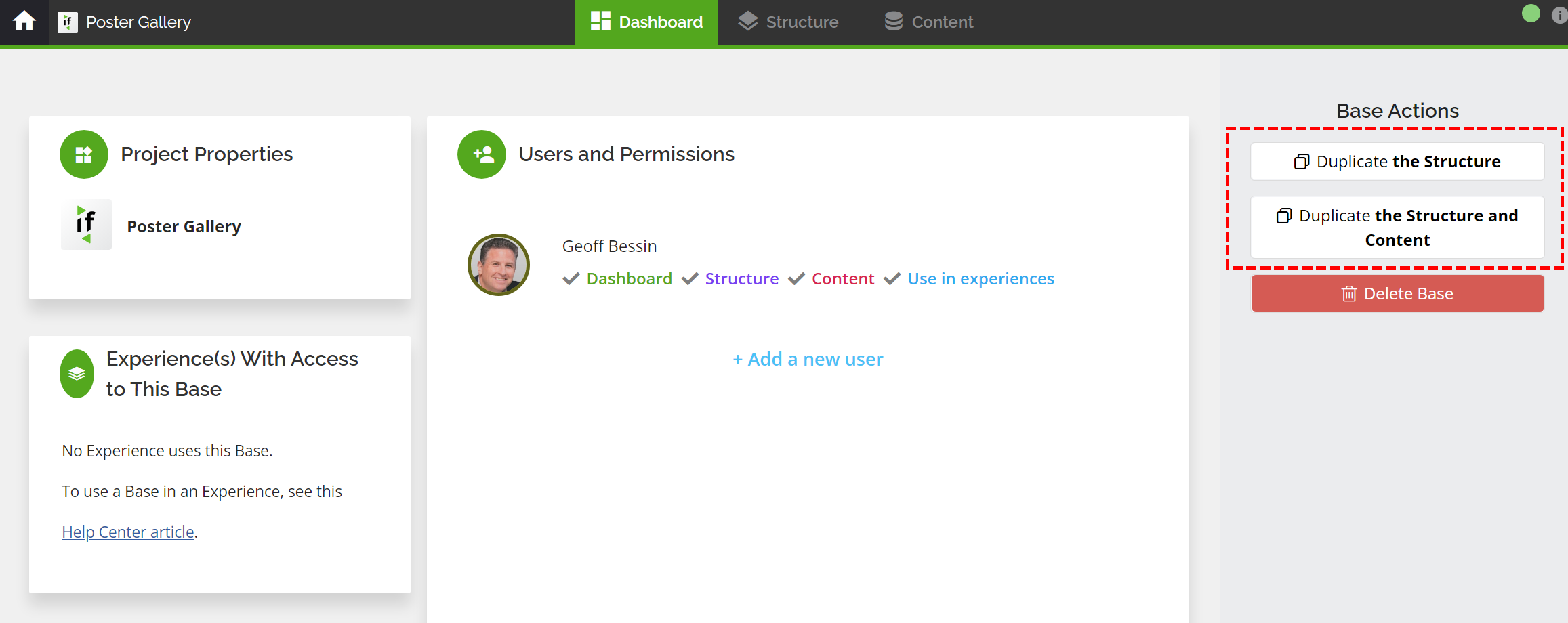Viewport: 1568px width, 623px height.
Task: Switch to the Structure tab
Action: coord(788,22)
